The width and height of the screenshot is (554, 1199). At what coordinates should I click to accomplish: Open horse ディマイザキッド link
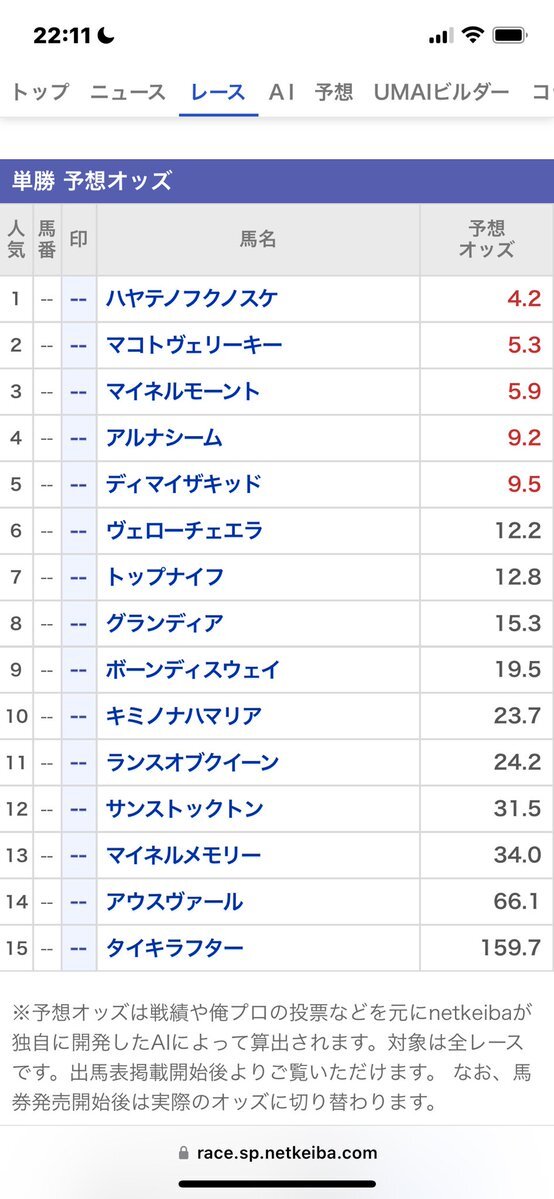tap(184, 484)
